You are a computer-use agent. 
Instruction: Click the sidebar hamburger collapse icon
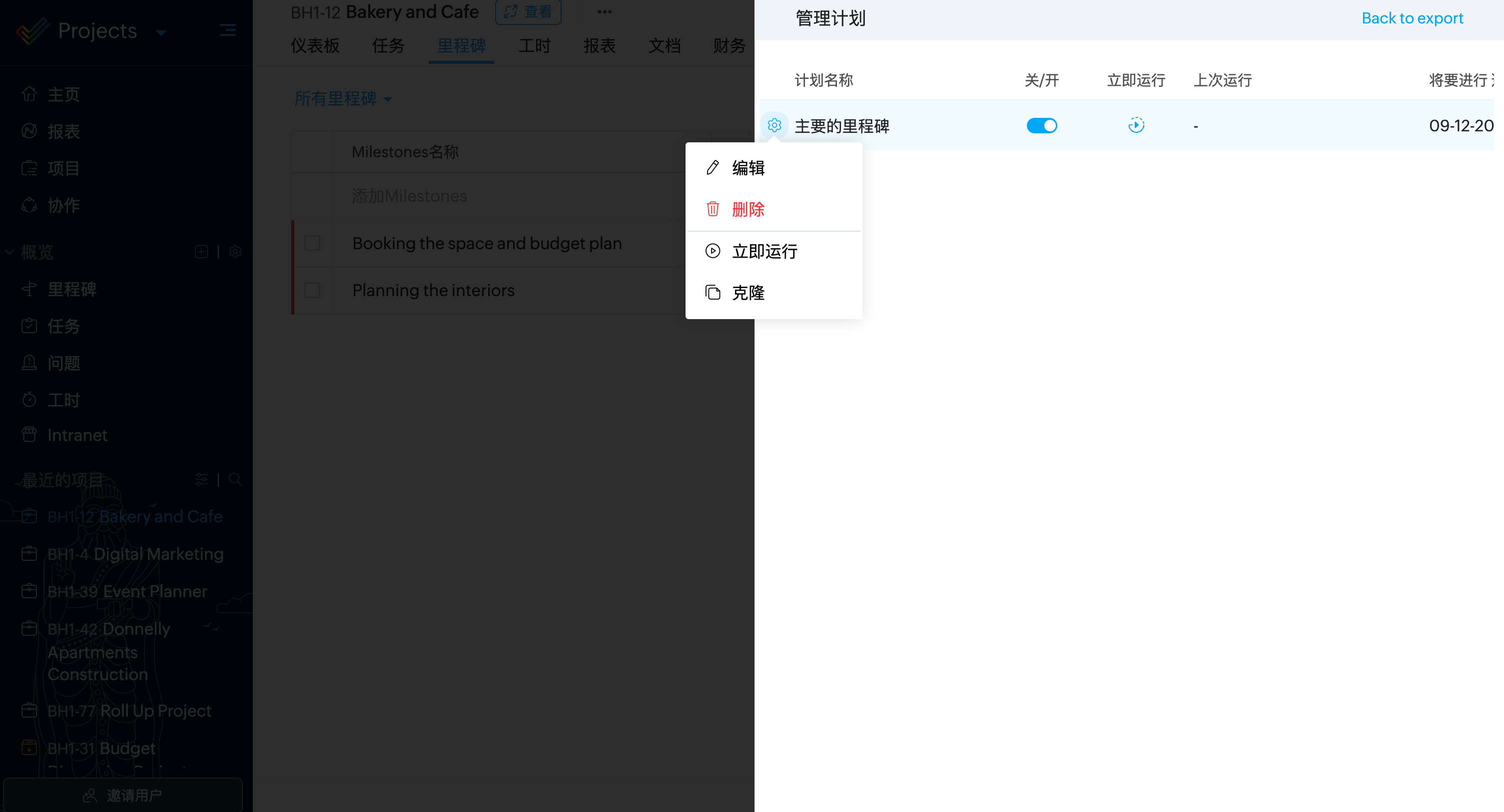point(228,30)
